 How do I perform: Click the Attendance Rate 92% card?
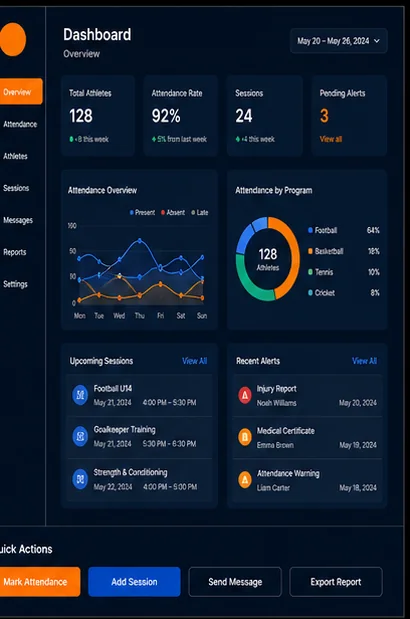tap(181, 116)
